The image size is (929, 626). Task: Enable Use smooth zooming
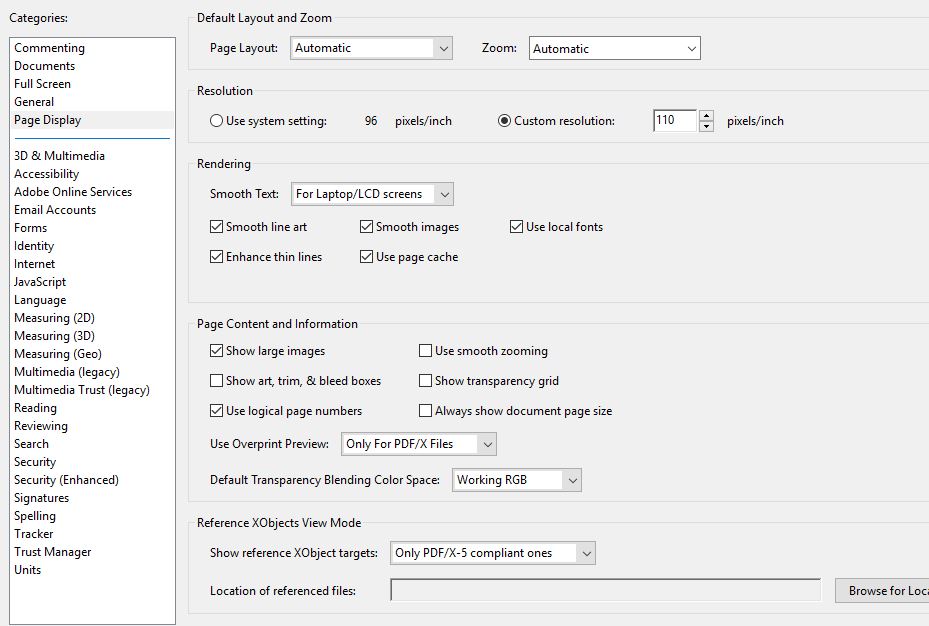click(425, 351)
